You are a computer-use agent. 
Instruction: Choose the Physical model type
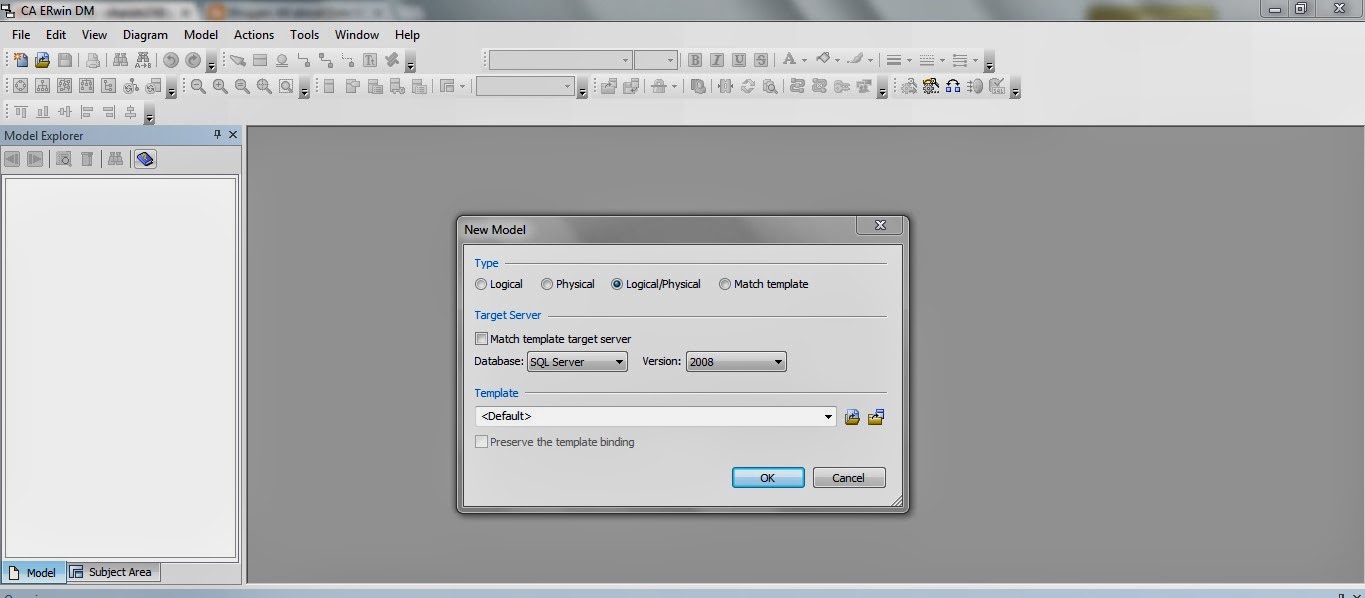tap(547, 284)
